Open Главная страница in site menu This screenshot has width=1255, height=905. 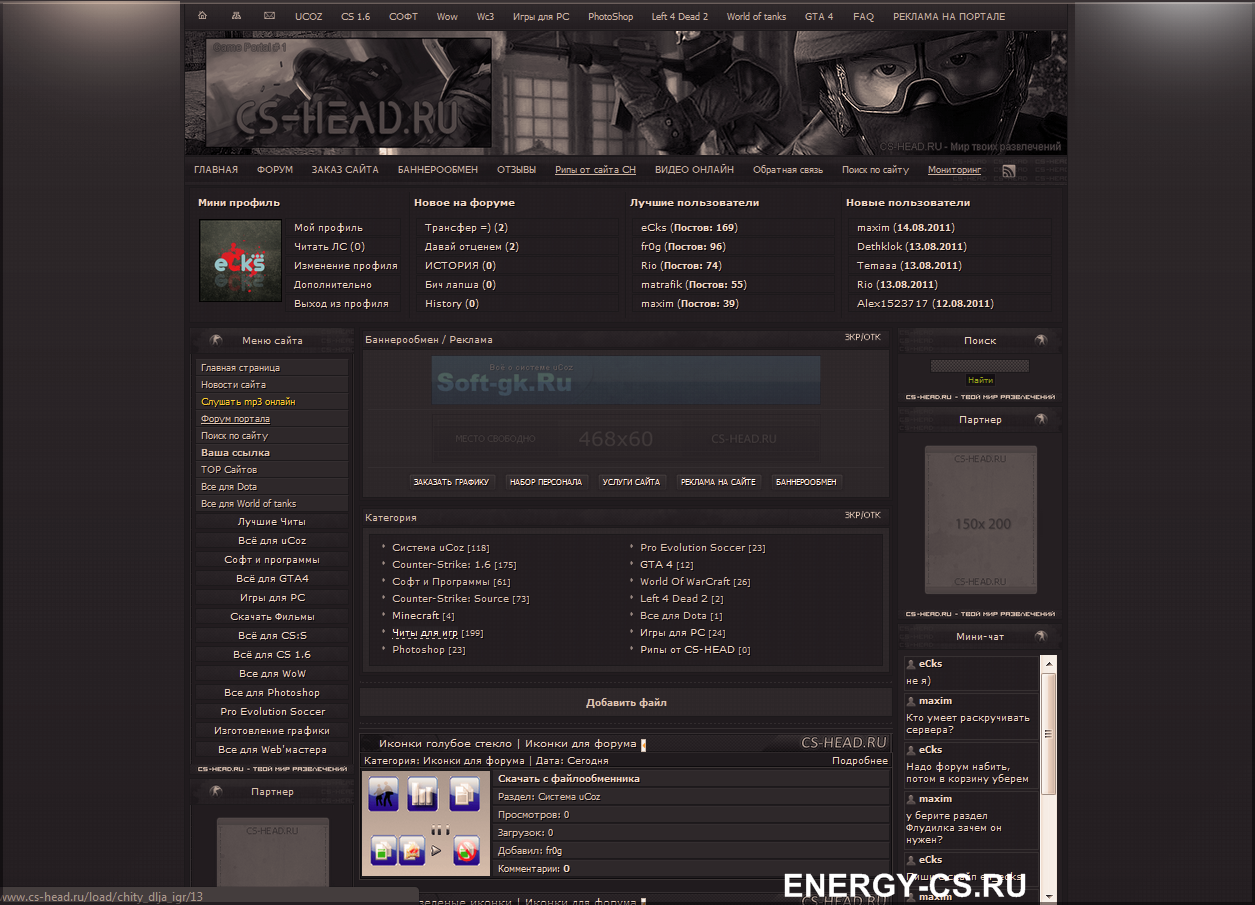(240, 368)
